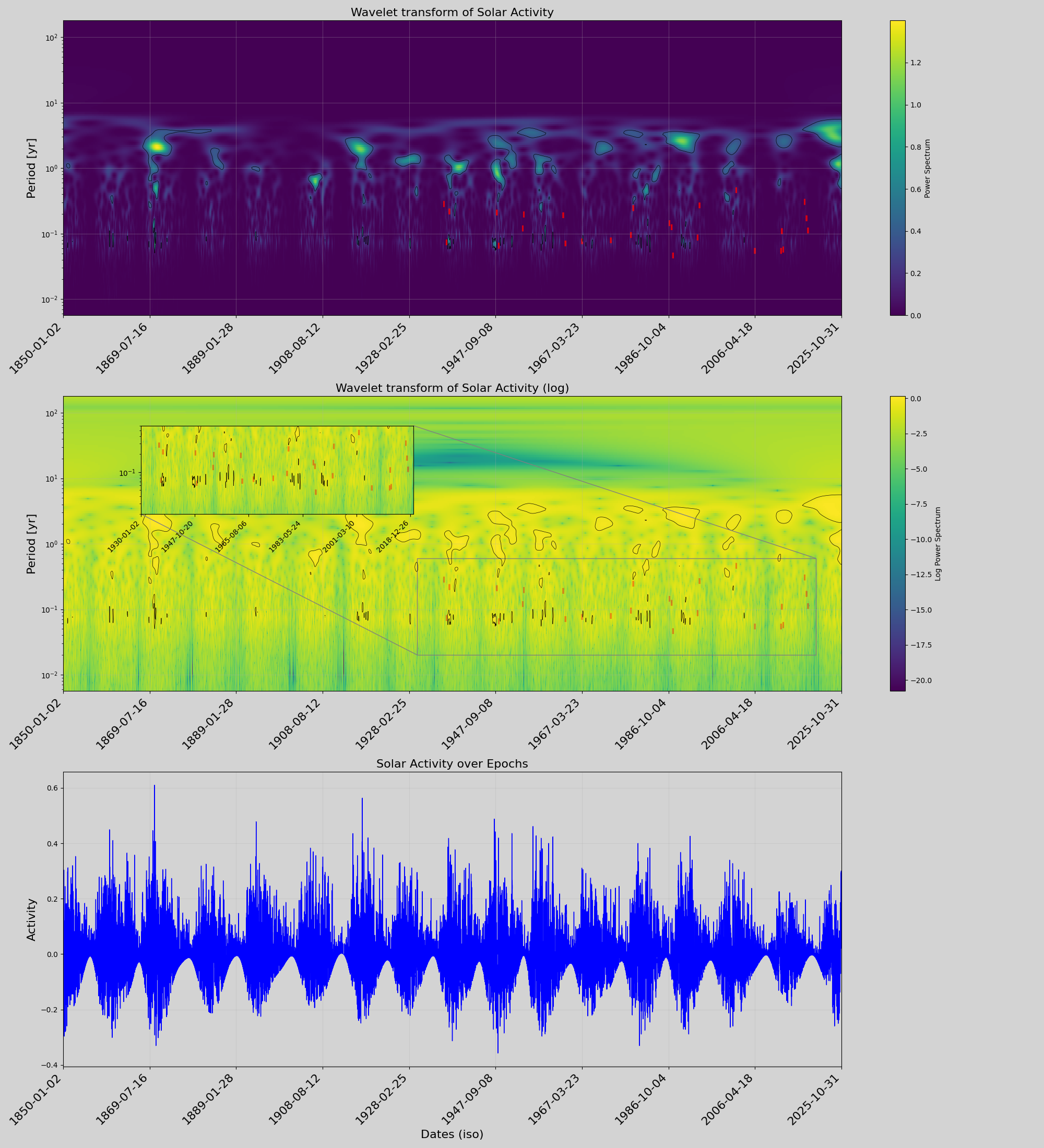Click the 'Solar Activity over Epochs' title

(x=452, y=763)
